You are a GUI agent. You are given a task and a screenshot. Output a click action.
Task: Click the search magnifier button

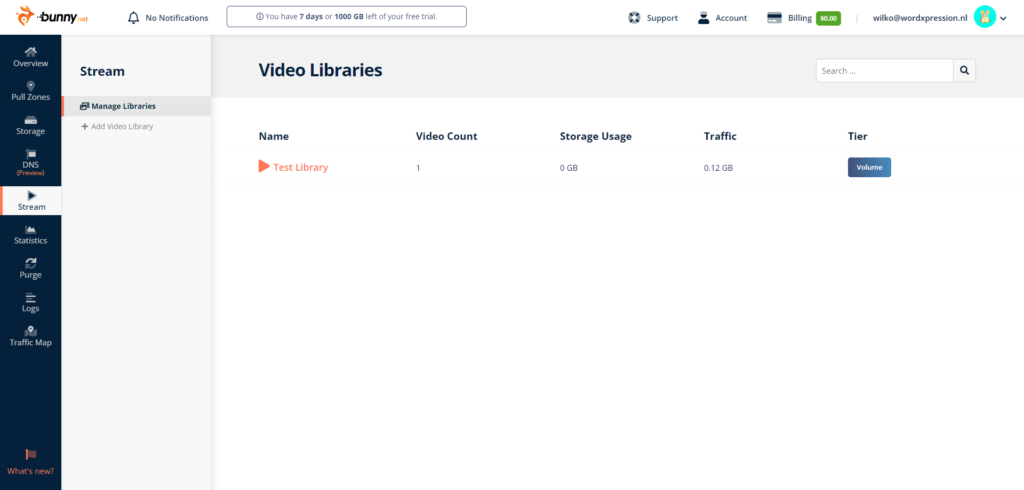click(x=965, y=71)
